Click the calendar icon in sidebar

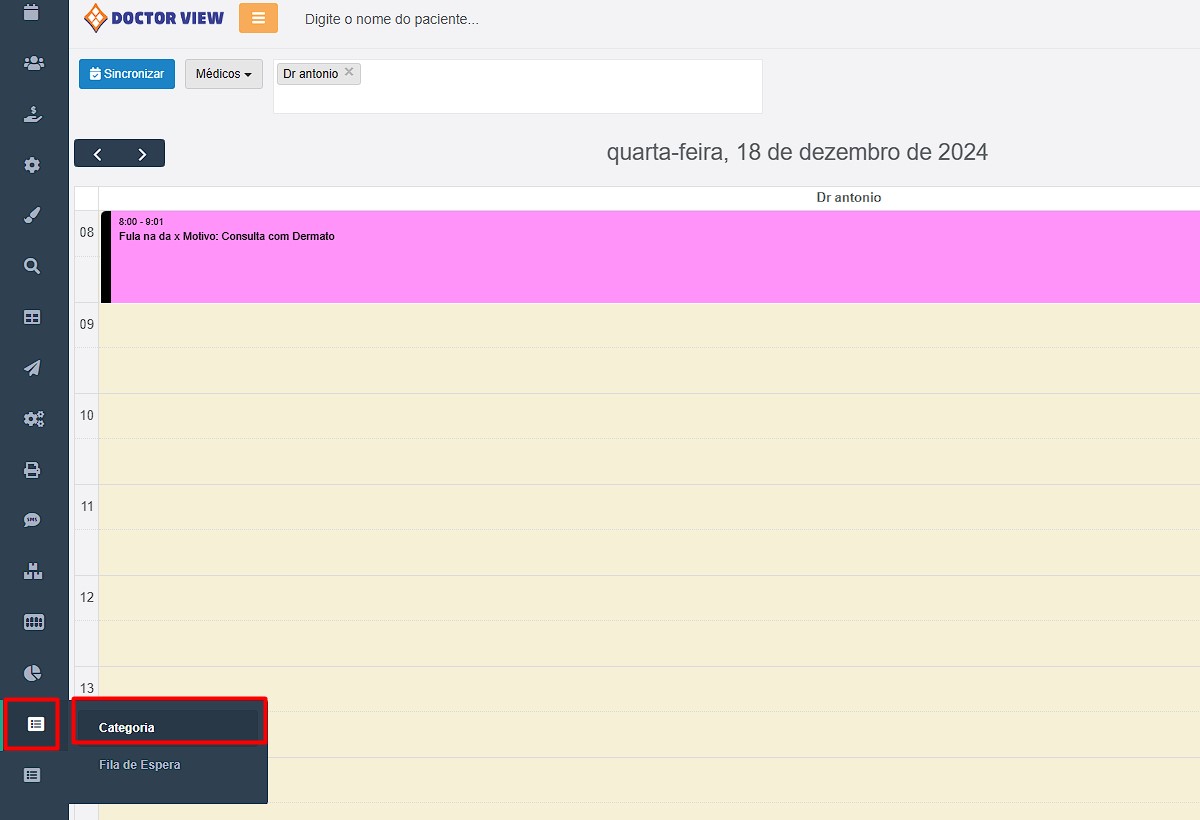click(32, 13)
